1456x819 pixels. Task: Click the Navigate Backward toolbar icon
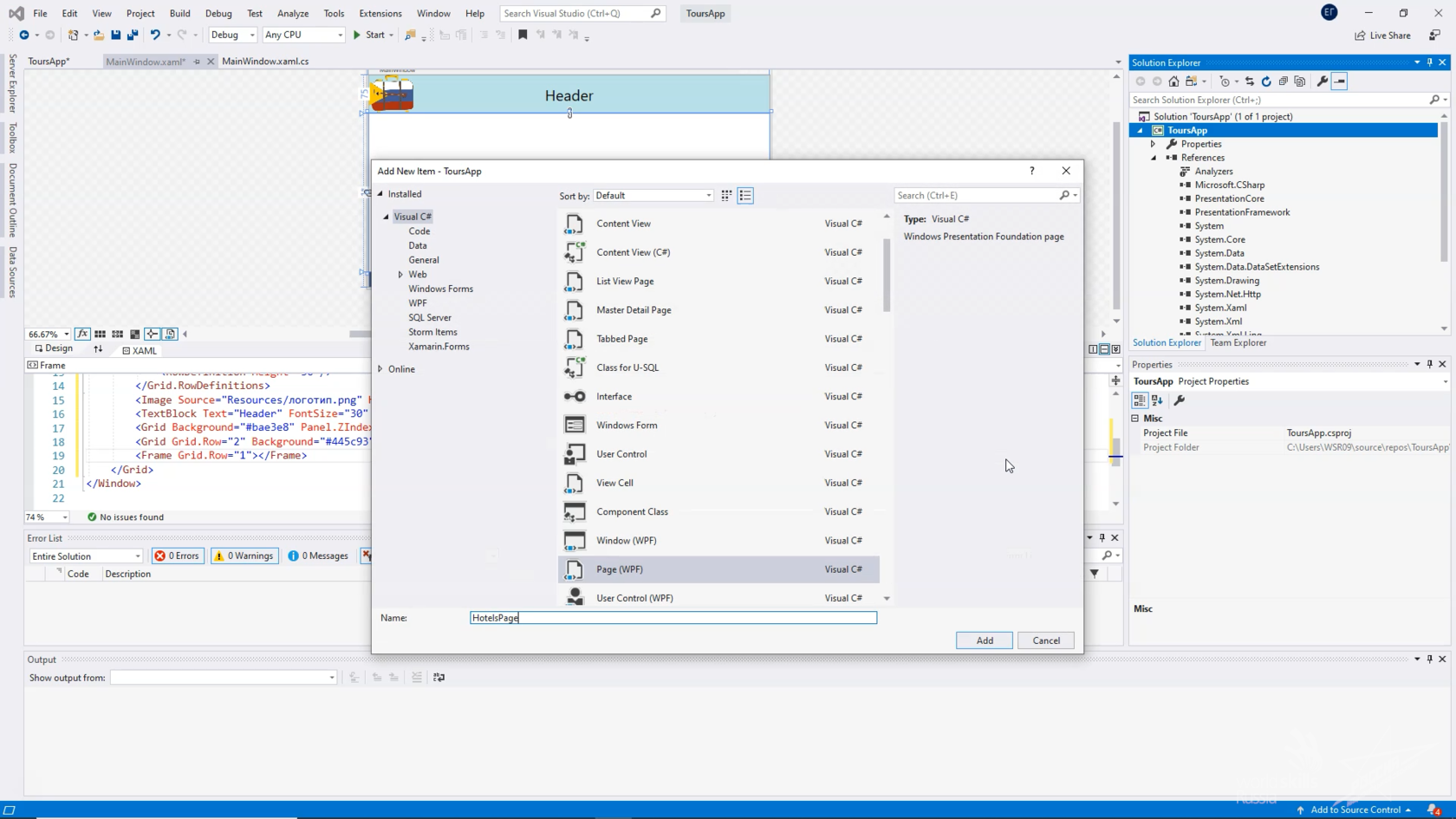(24, 35)
